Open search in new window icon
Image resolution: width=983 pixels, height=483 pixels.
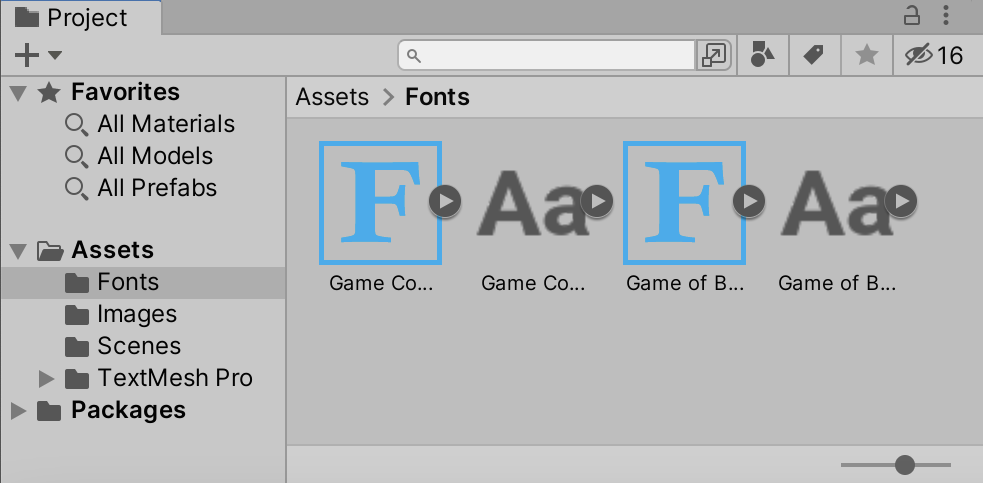tap(715, 55)
